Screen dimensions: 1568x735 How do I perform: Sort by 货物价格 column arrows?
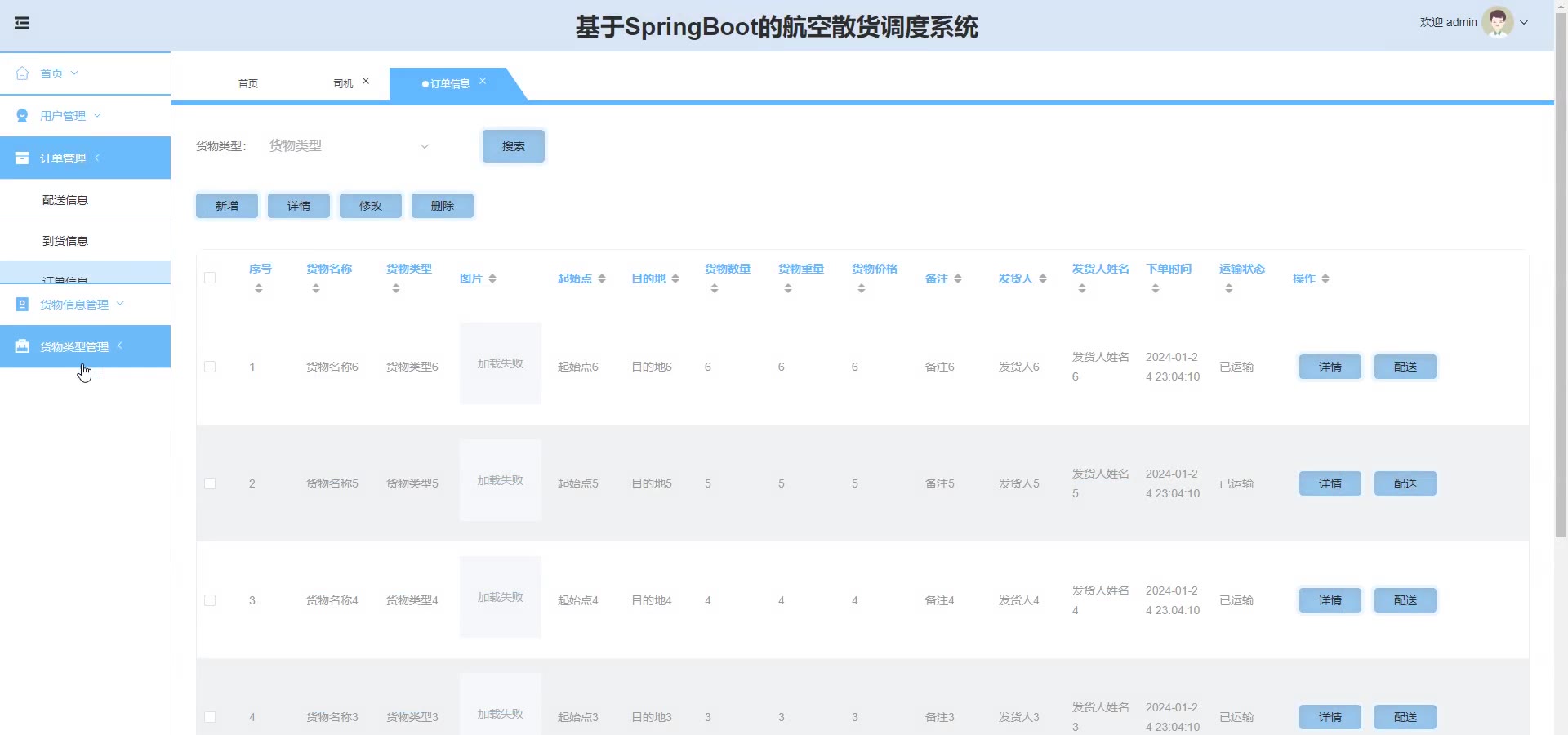862,288
